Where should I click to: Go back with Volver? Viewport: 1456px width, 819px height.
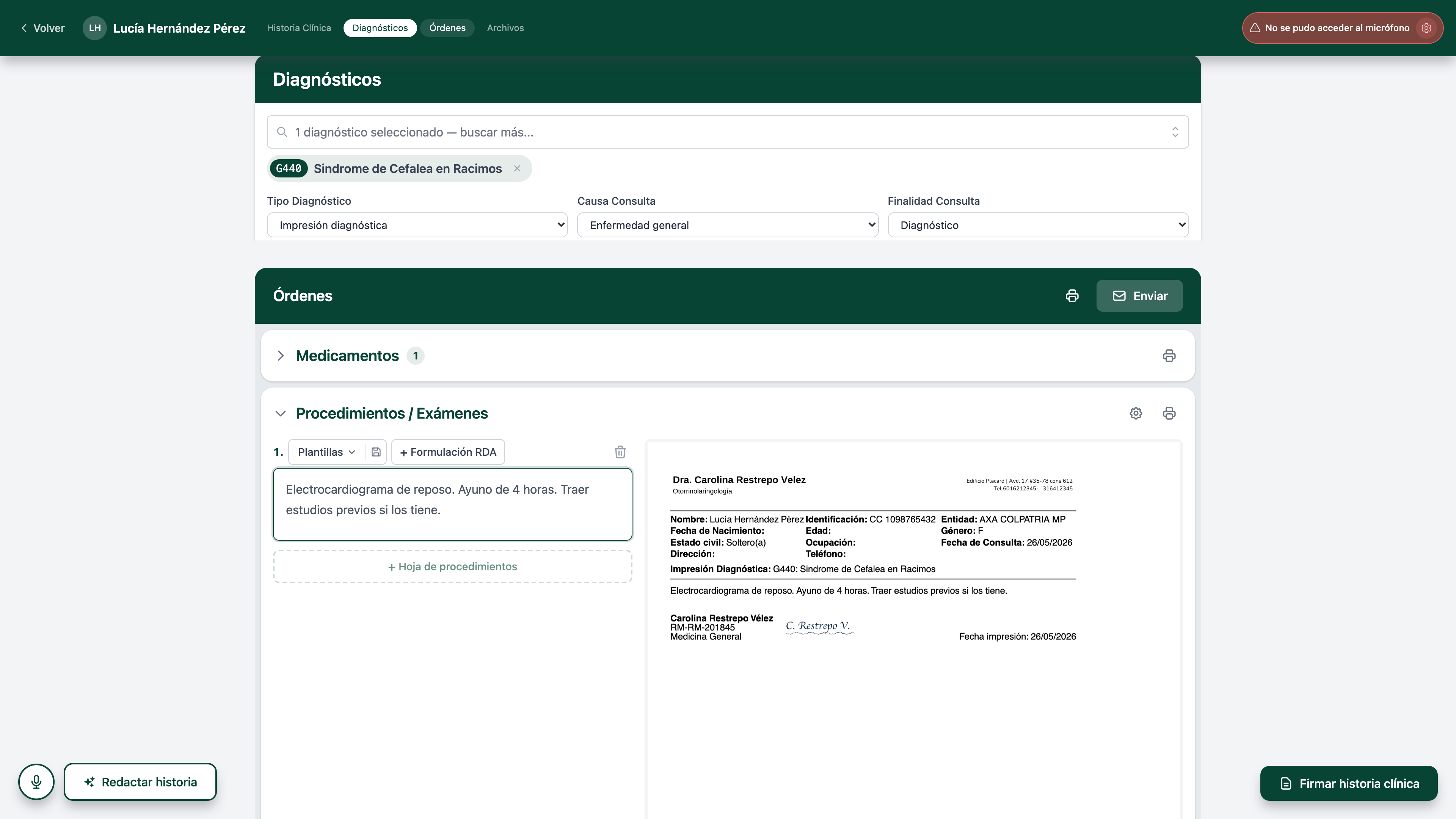coord(42,28)
